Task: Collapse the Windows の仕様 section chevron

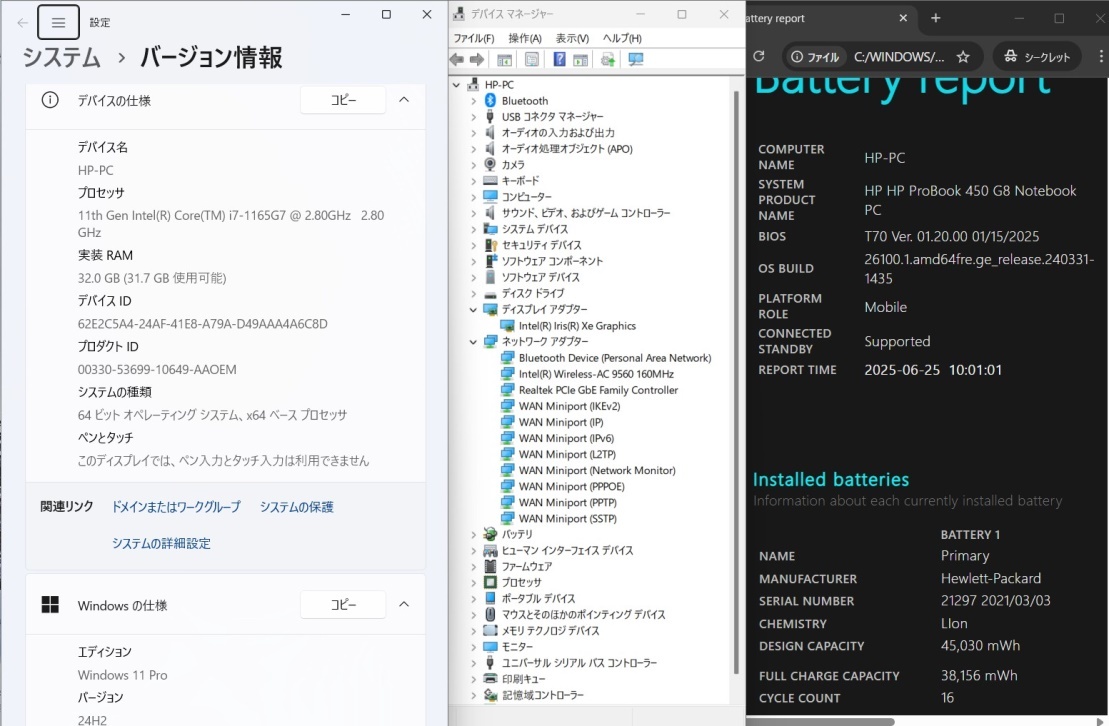Action: [x=404, y=604]
